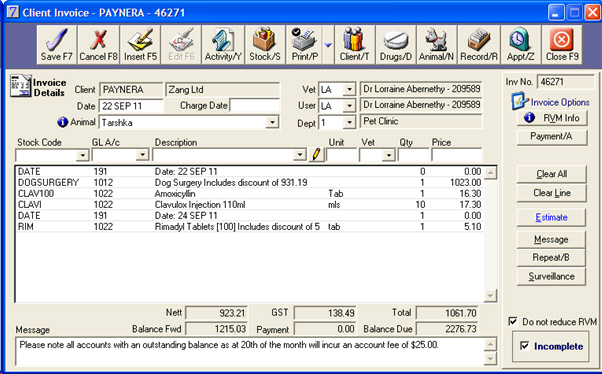
Task: Expand the Description dropdown arrow
Action: click(x=299, y=155)
